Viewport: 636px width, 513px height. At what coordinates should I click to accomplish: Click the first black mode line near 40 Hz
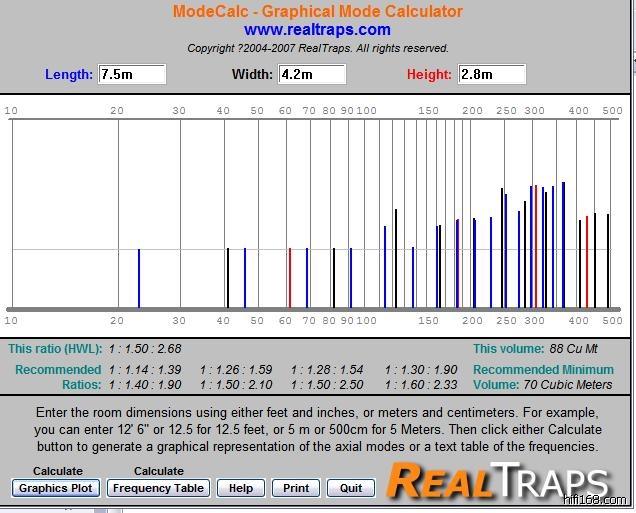tap(228, 278)
